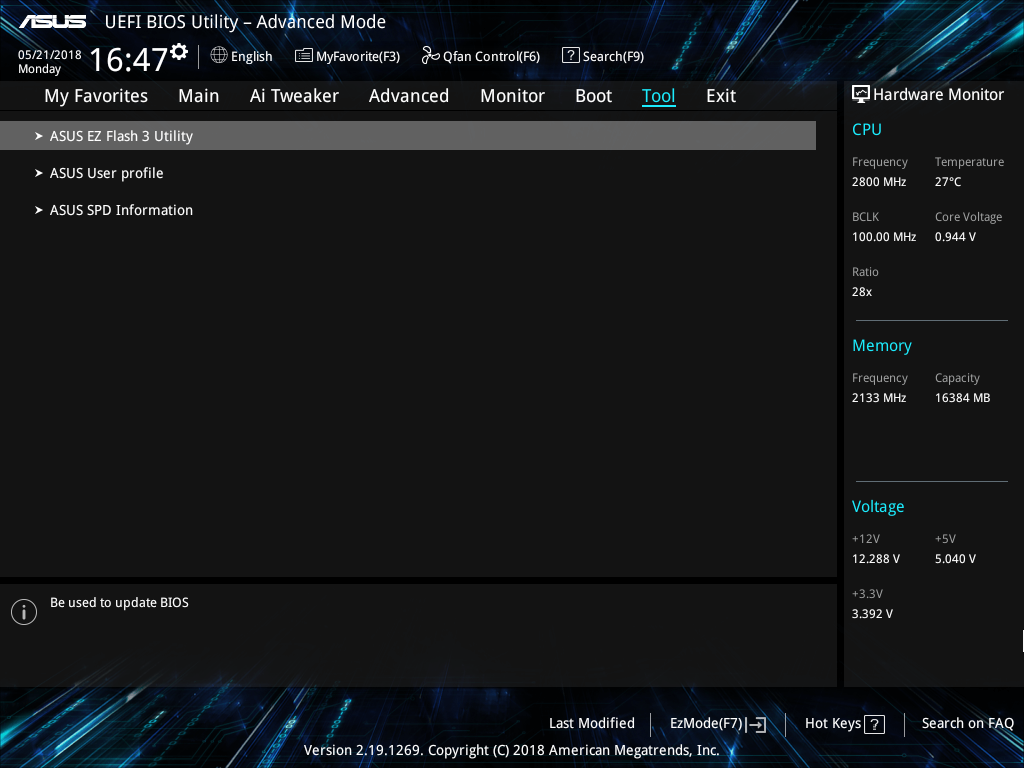Expand ASUS SPD Information arrow
Screen dimensions: 1024x768
tap(39, 210)
